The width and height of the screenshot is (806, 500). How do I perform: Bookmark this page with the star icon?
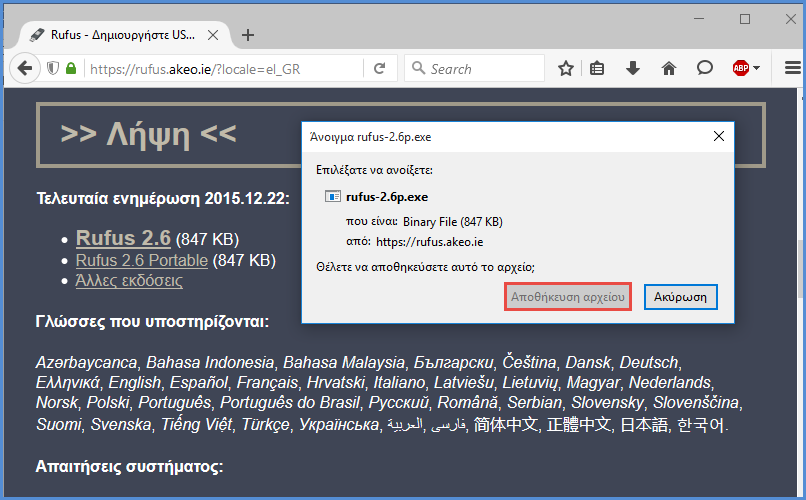click(566, 68)
